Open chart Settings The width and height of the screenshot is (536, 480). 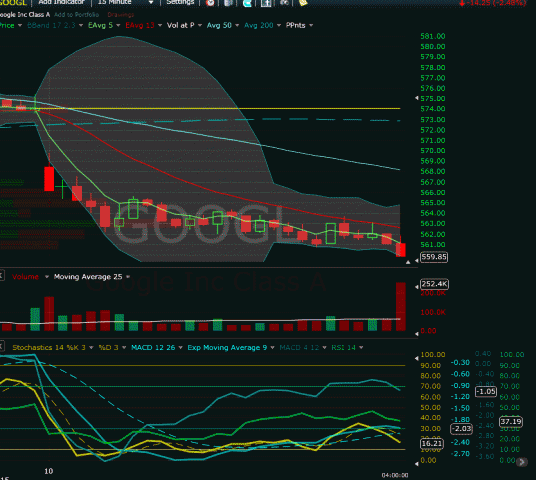click(180, 2)
